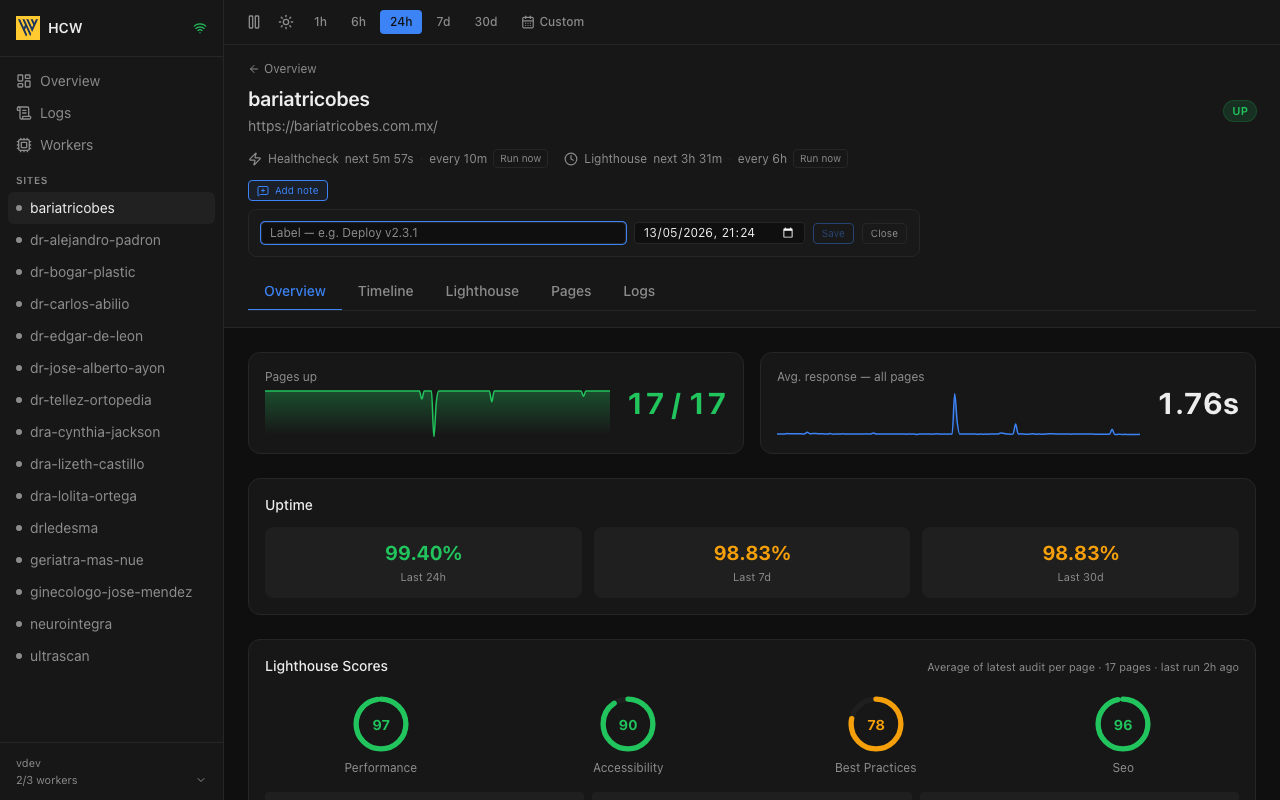Click the pause auto-refresh icon
This screenshot has height=800, width=1280.
tap(254, 22)
